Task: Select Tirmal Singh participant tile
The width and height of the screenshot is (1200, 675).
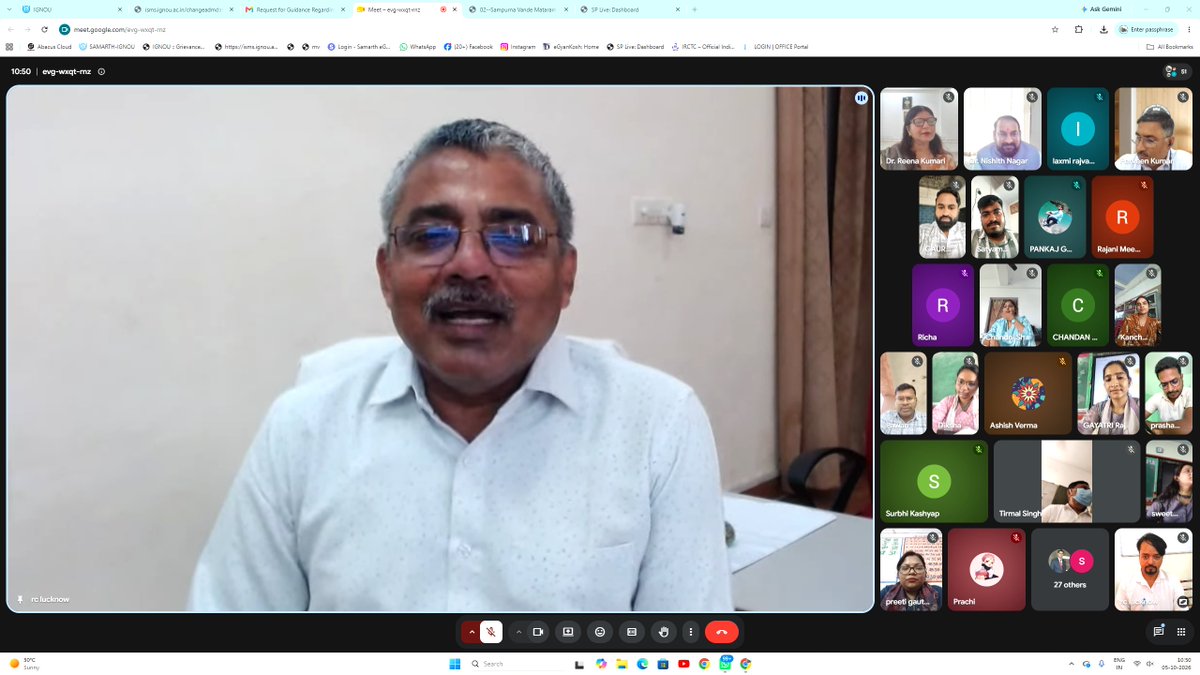Action: coord(1067,481)
